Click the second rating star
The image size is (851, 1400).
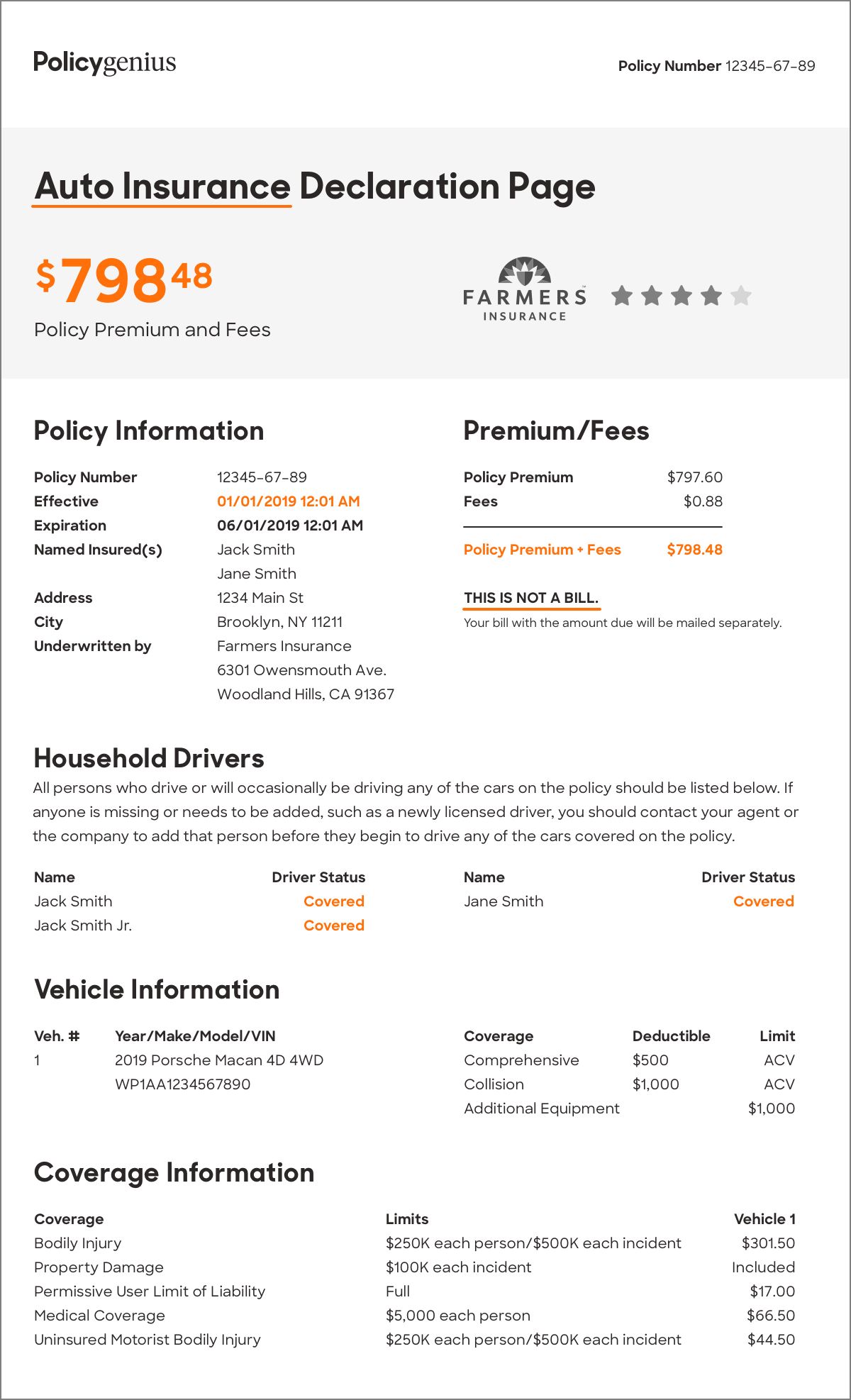652,295
